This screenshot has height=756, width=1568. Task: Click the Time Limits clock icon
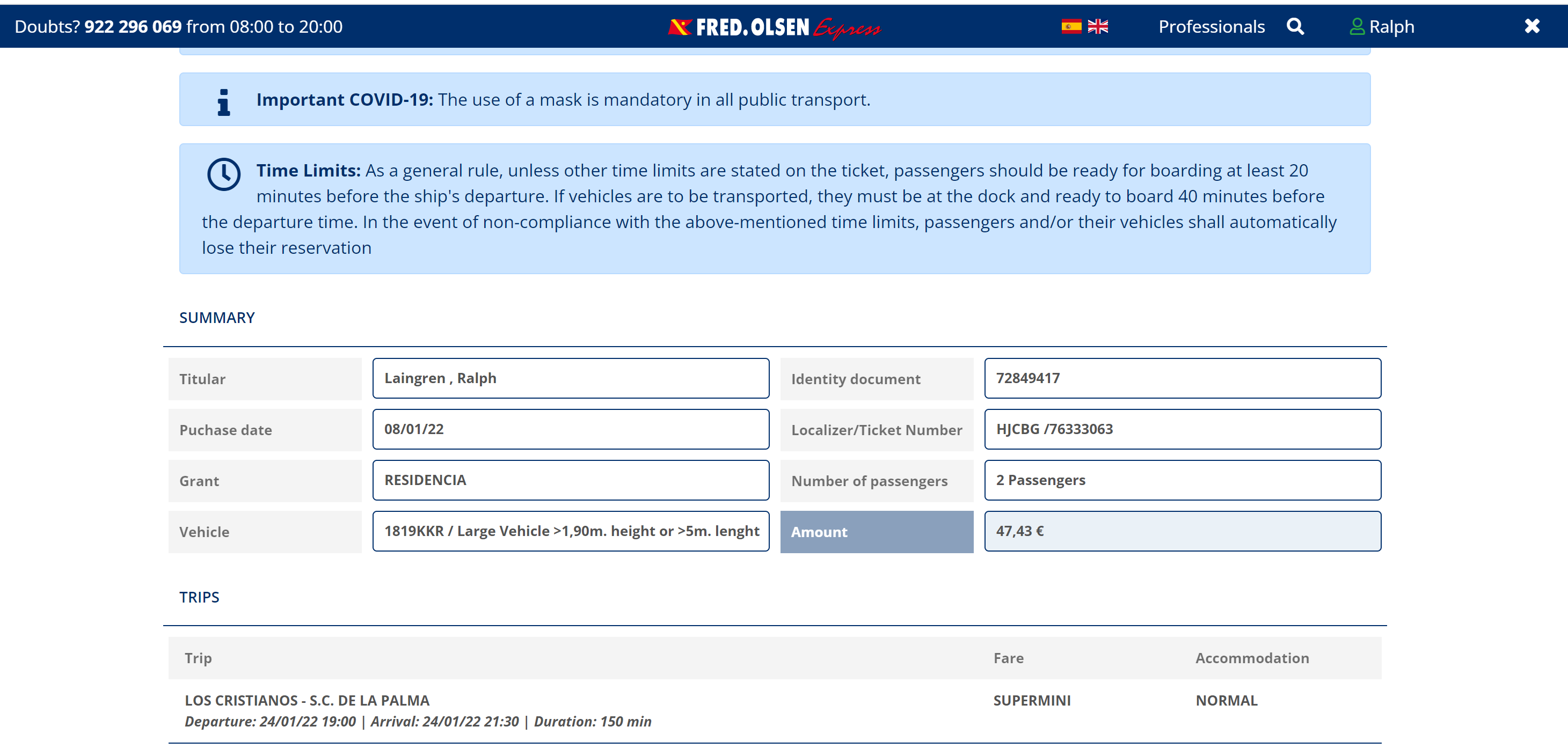coord(224,174)
